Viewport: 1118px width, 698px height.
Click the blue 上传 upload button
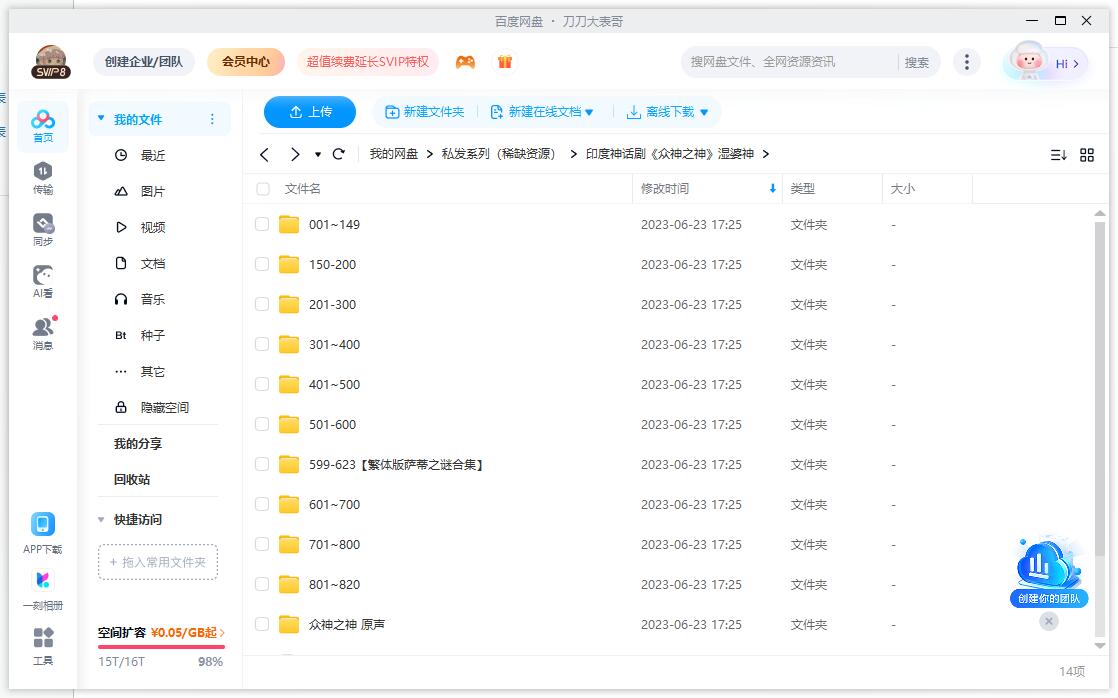310,112
